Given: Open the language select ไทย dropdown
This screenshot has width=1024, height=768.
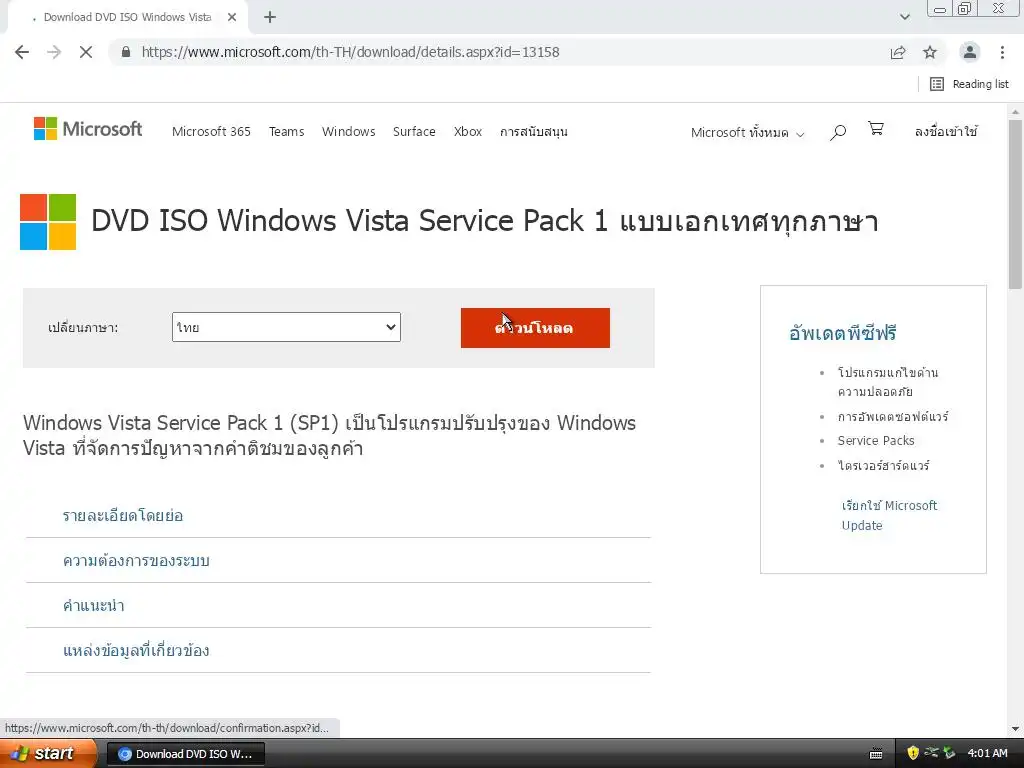Looking at the screenshot, I should [286, 327].
